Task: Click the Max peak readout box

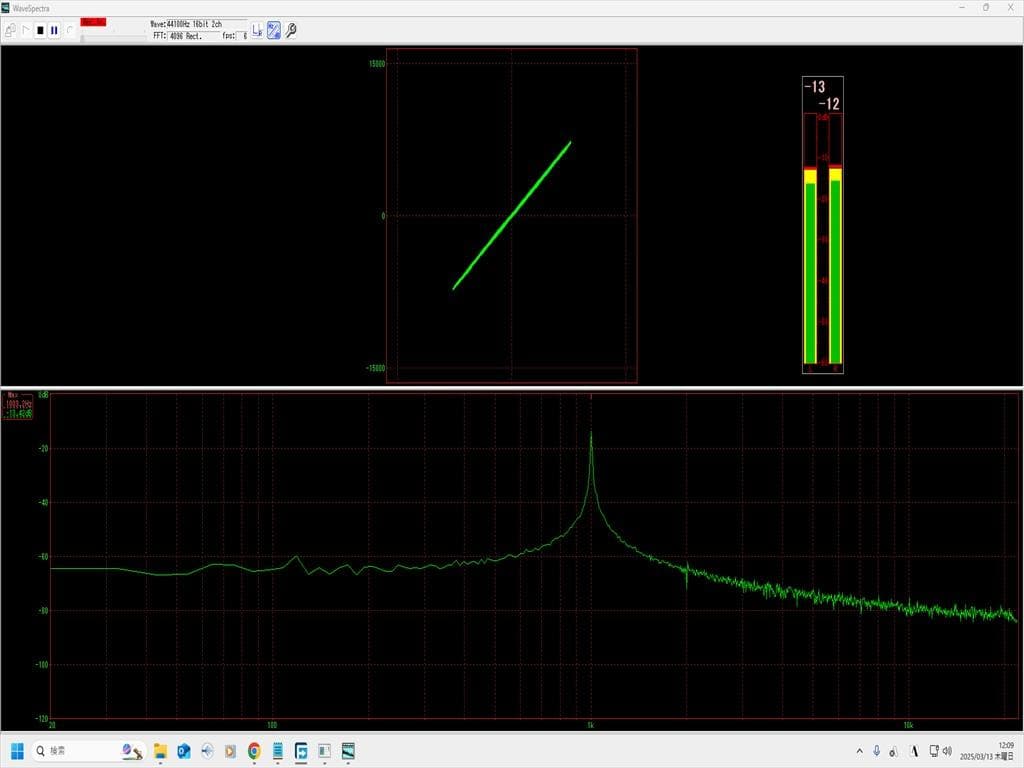Action: click(x=18, y=405)
